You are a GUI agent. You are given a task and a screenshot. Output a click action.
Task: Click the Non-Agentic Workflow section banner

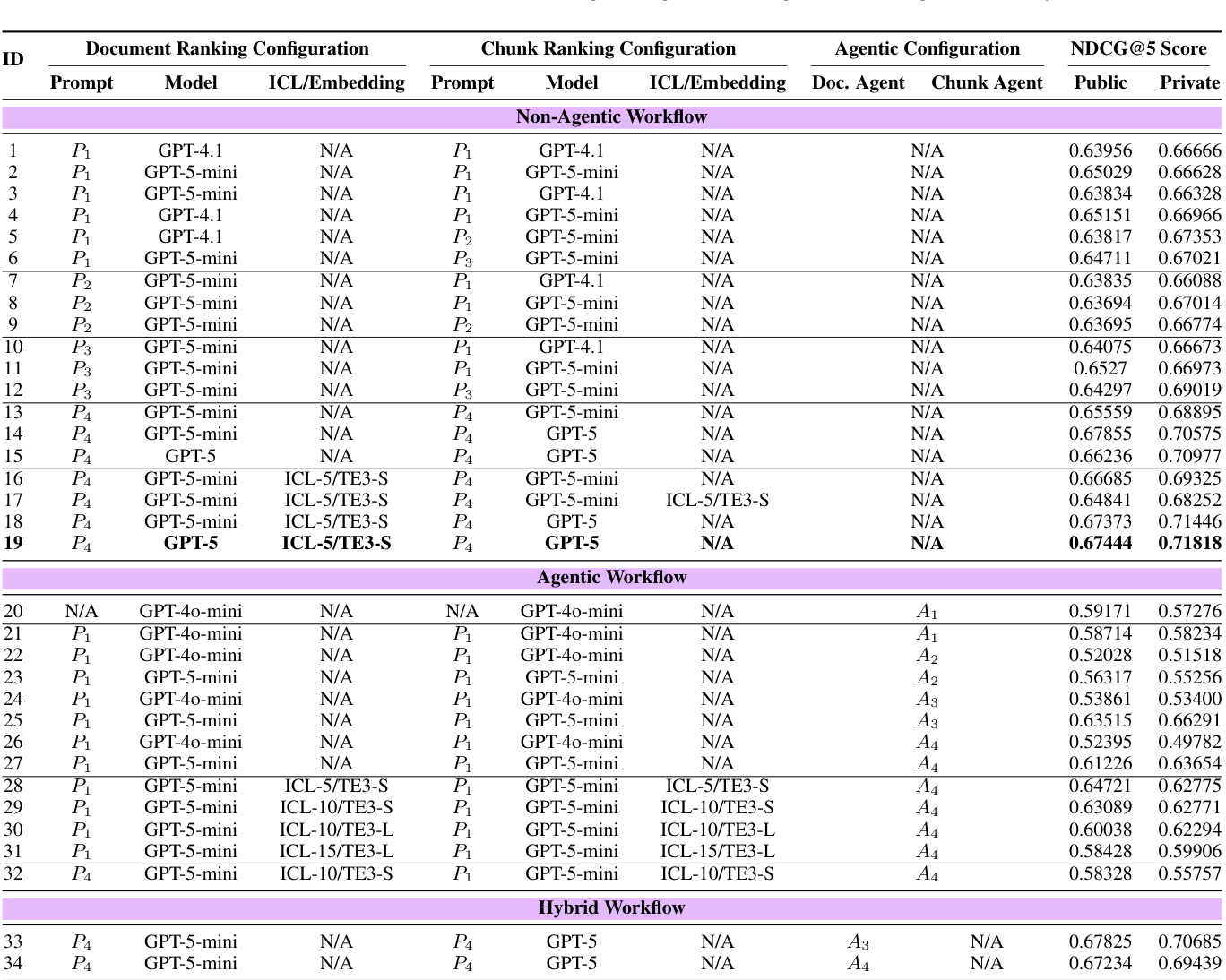pos(611,117)
